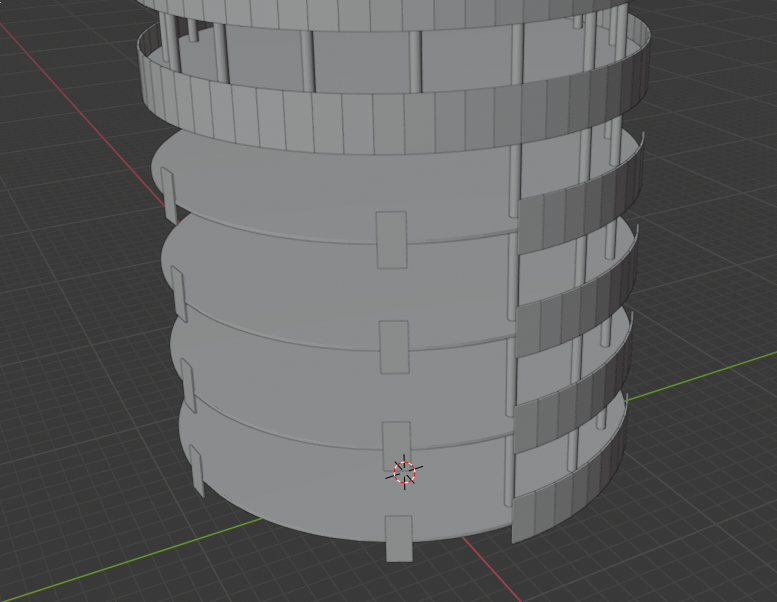The image size is (777, 602).
Task: Select the front tab hanging below bottom disc
Action: 399,538
